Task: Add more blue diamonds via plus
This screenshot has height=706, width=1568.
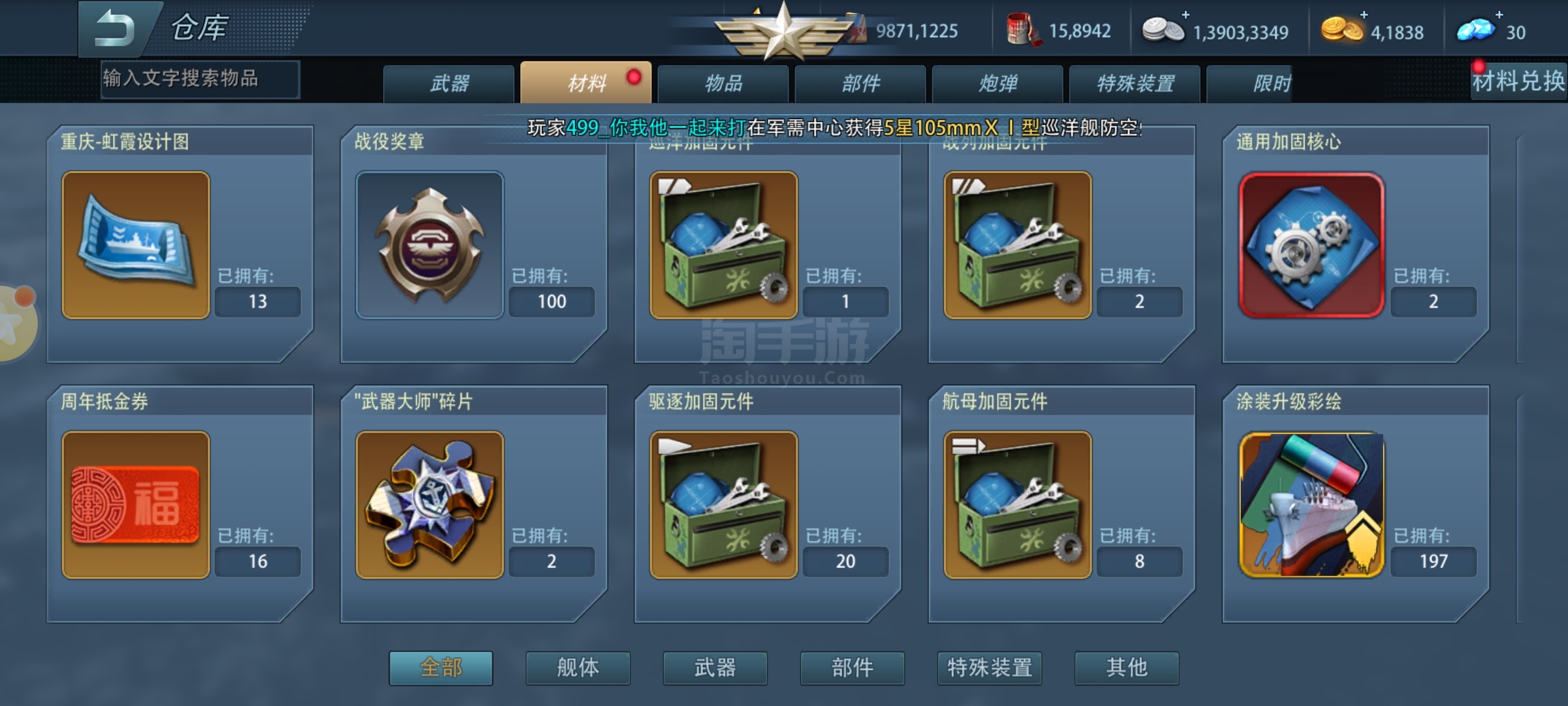Action: pyautogui.click(x=1499, y=14)
